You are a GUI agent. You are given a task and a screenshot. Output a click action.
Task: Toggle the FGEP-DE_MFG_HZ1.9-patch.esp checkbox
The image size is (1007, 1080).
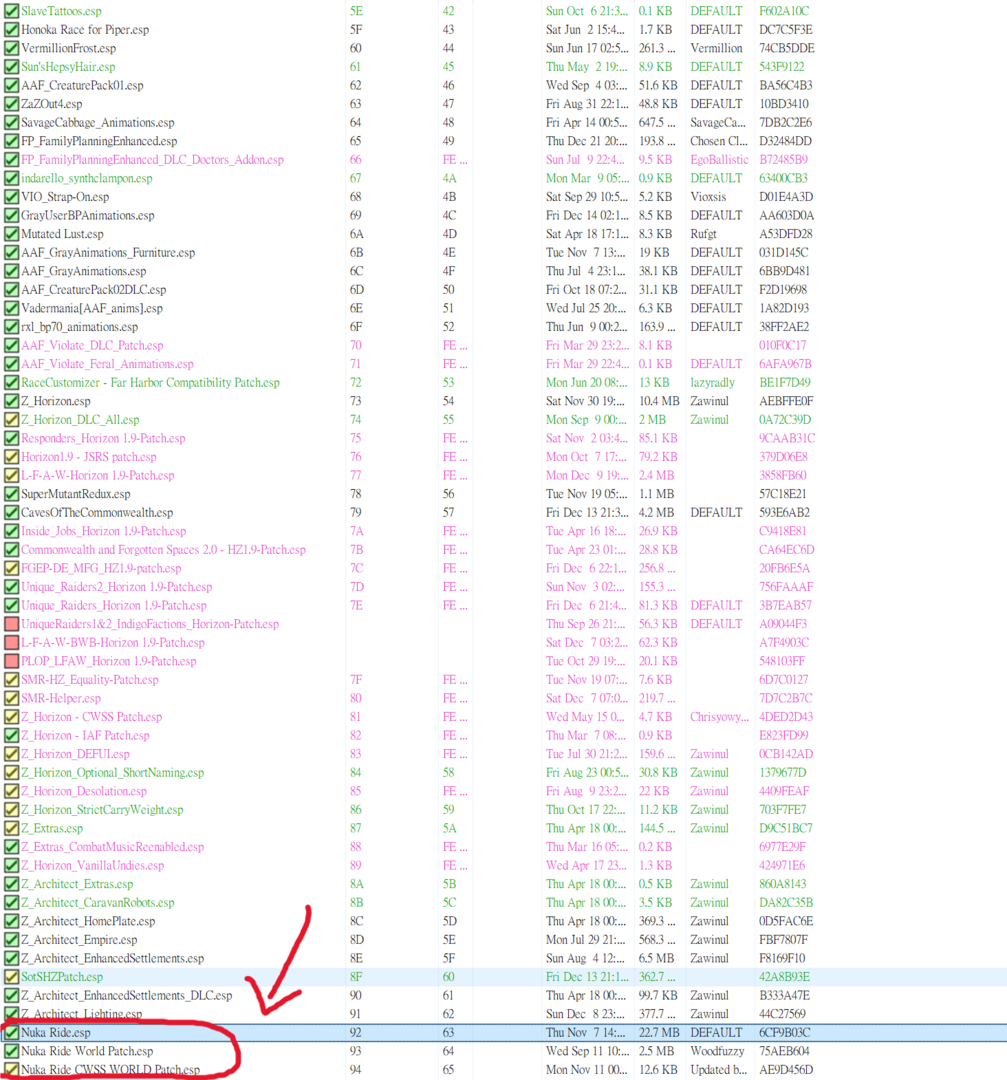tap(11, 568)
